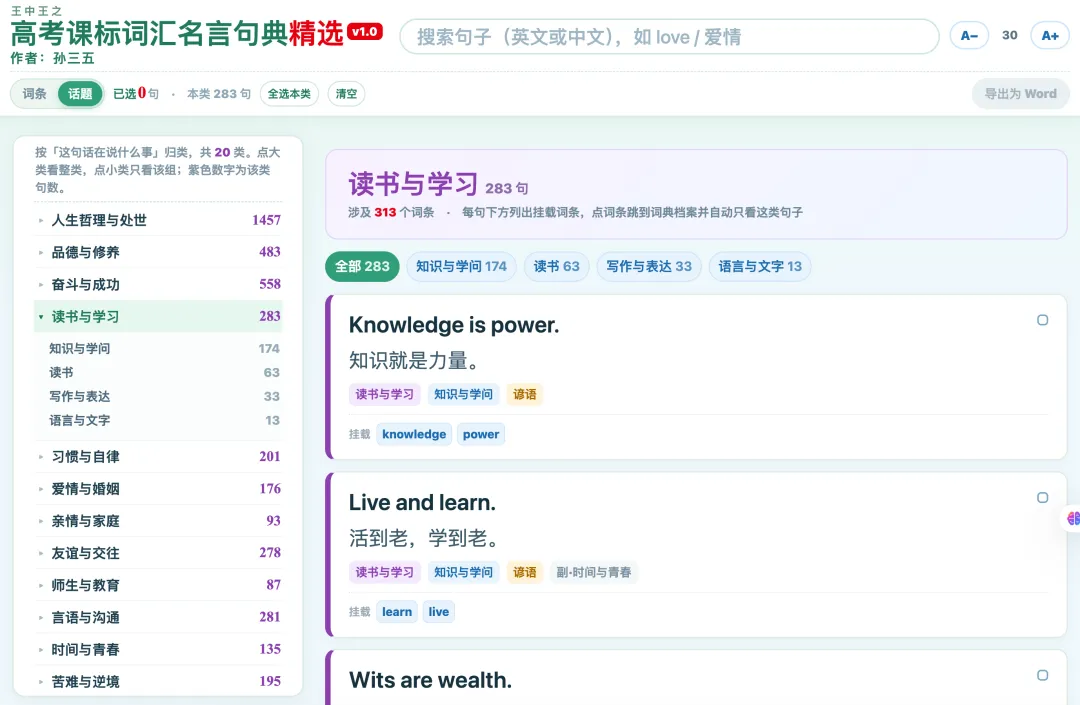Click 副·时间与青春 tag on Live and learn card
Viewport: 1080px width, 705px height.
coord(594,572)
